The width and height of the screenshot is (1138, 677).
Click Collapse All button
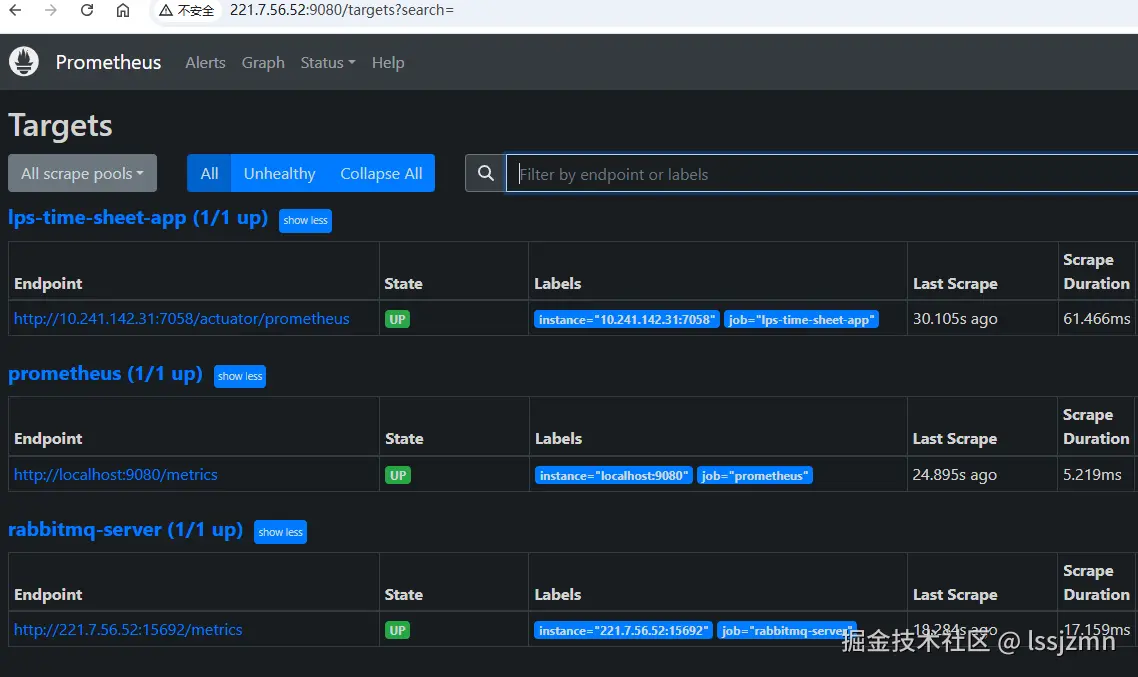(381, 173)
